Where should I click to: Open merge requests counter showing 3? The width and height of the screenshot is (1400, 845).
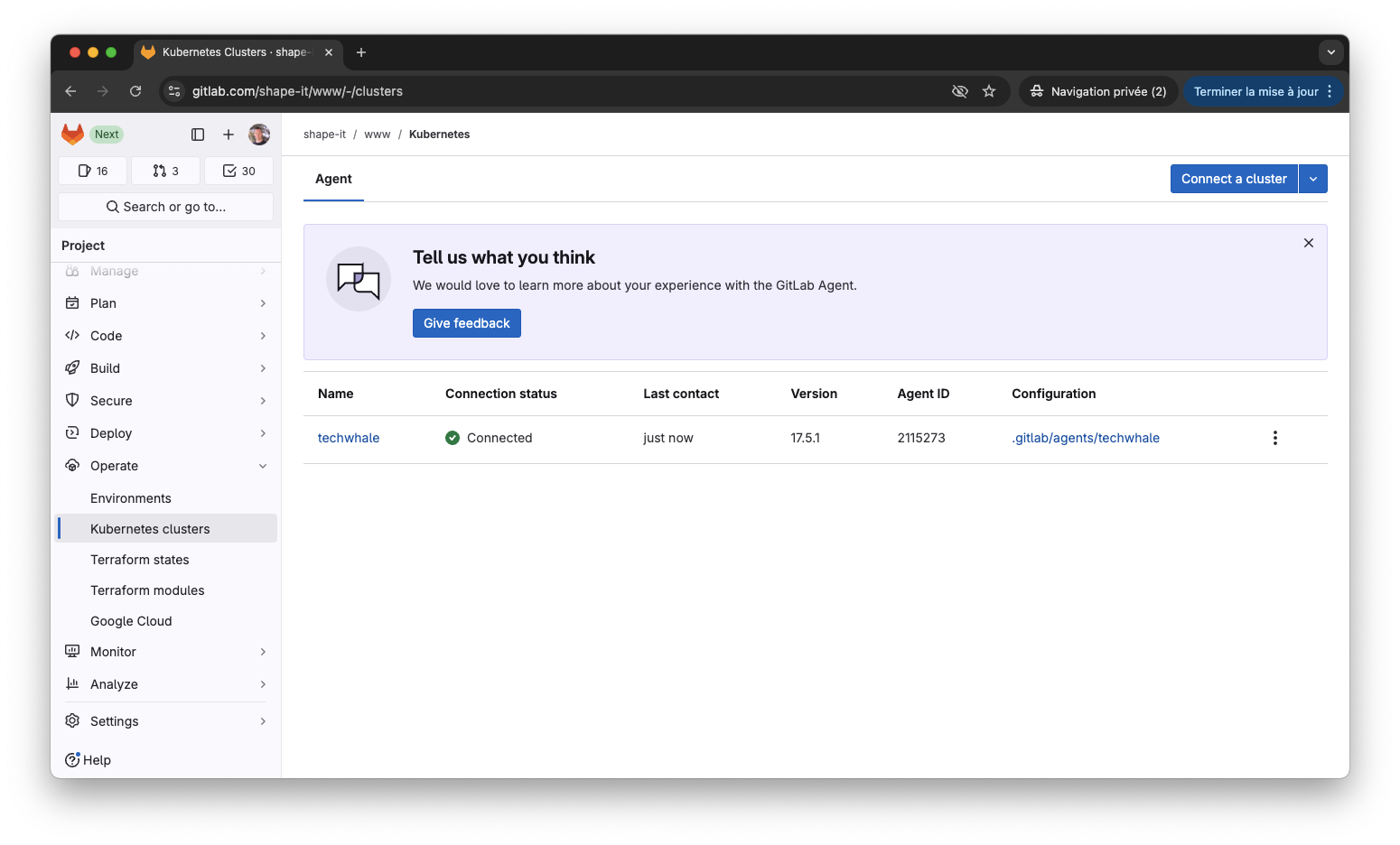point(166,171)
